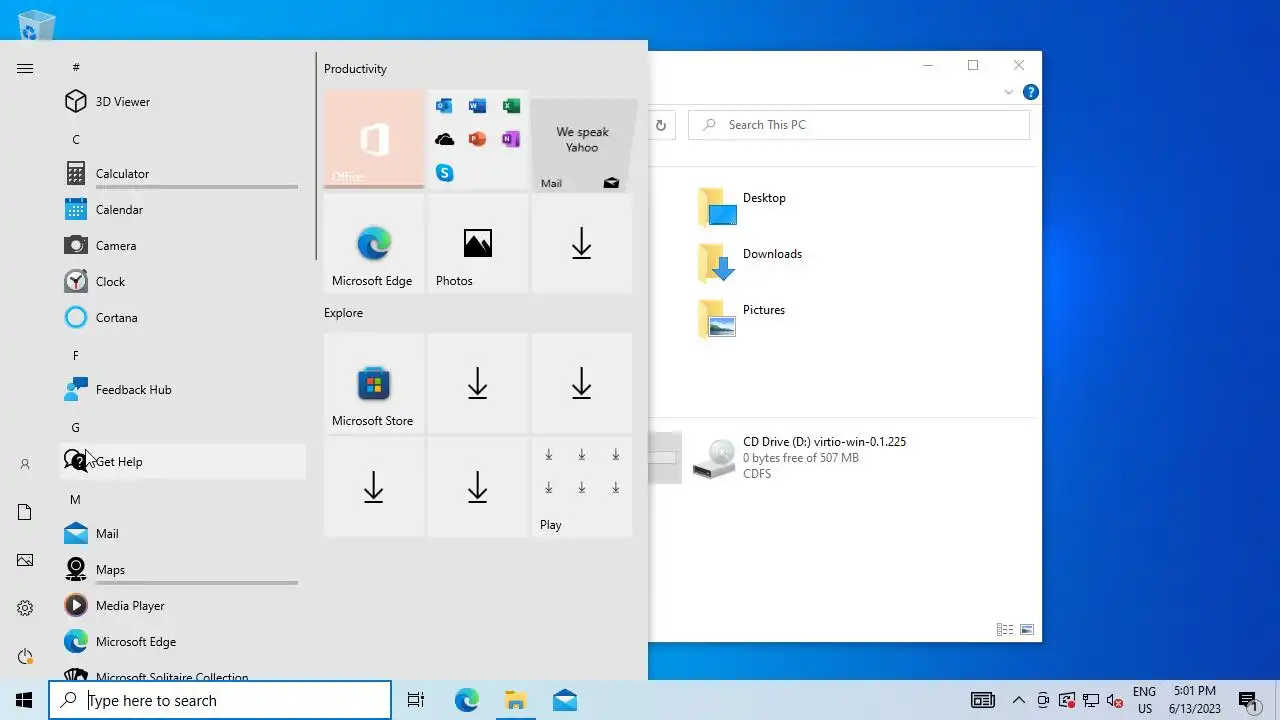
Task: Open Get Help app
Action: (183, 462)
